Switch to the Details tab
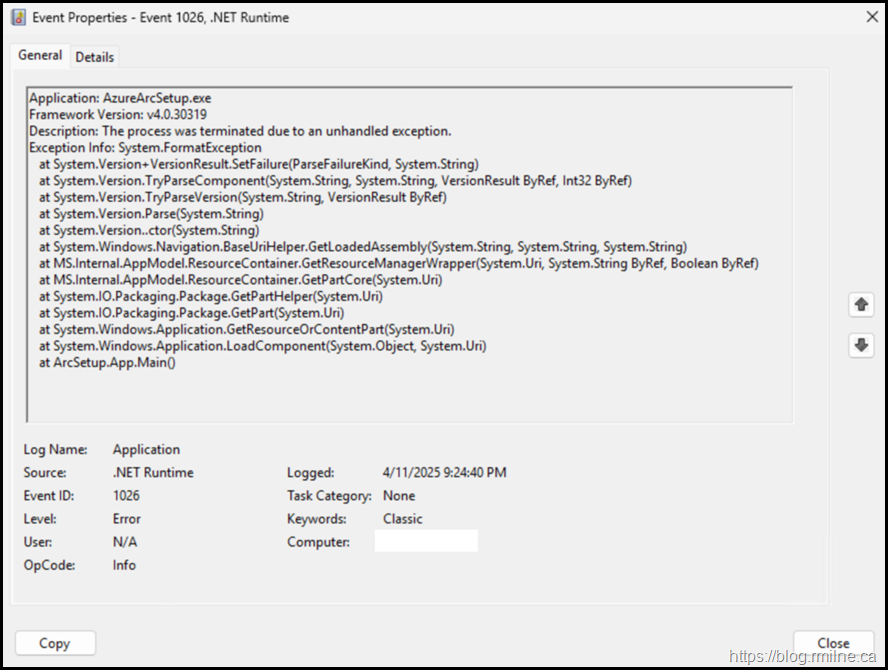888x670 pixels. [x=95, y=57]
